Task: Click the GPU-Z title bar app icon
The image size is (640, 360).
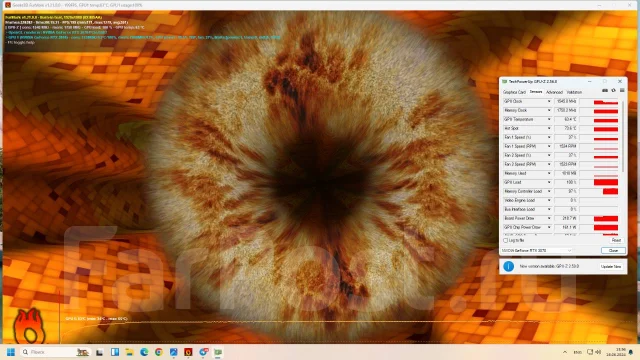Action: (x=504, y=82)
